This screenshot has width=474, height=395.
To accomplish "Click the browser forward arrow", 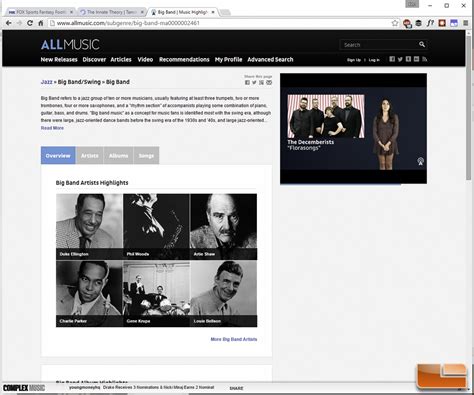I will pos(19,23).
